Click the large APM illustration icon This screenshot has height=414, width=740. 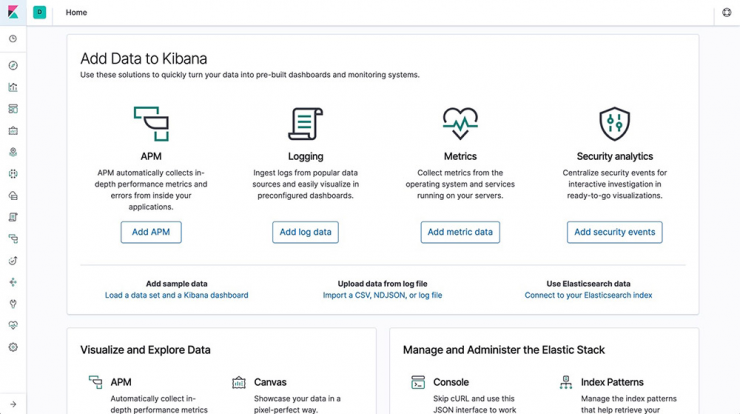(151, 124)
